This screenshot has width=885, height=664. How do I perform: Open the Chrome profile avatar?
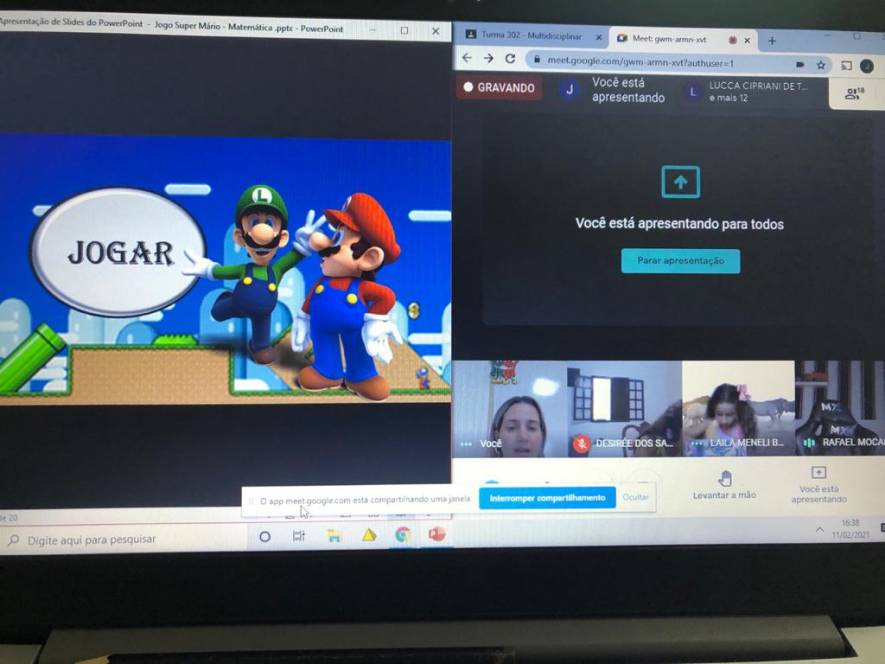(x=866, y=66)
